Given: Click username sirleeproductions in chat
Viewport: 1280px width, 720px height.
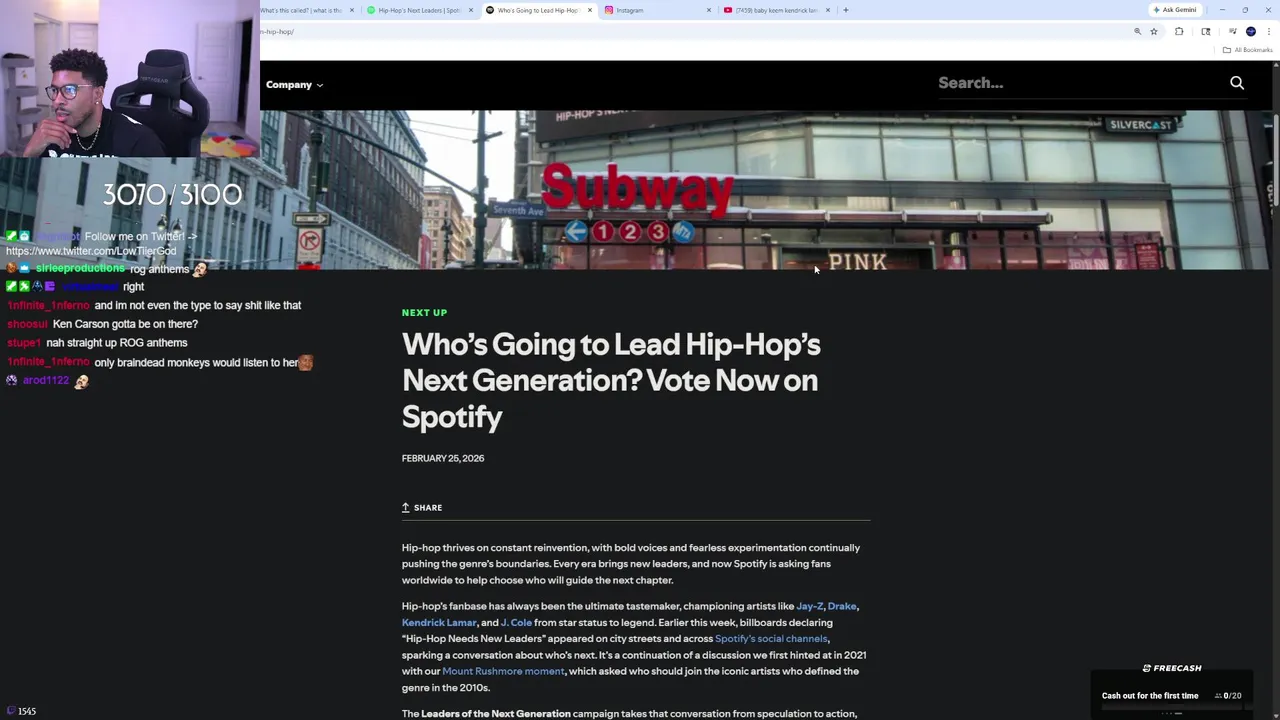Looking at the screenshot, I should click(x=80, y=268).
